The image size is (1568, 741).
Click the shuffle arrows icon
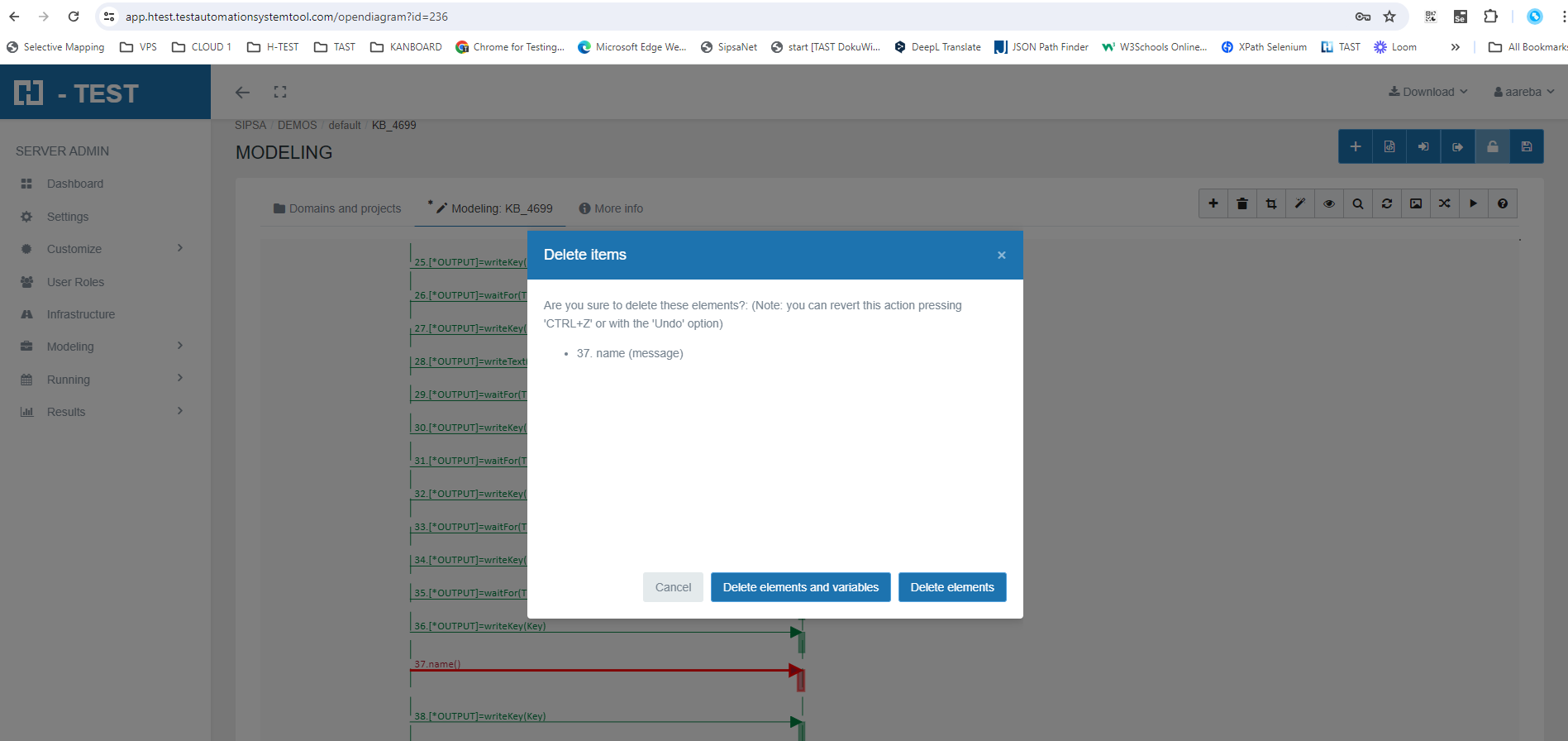point(1445,203)
